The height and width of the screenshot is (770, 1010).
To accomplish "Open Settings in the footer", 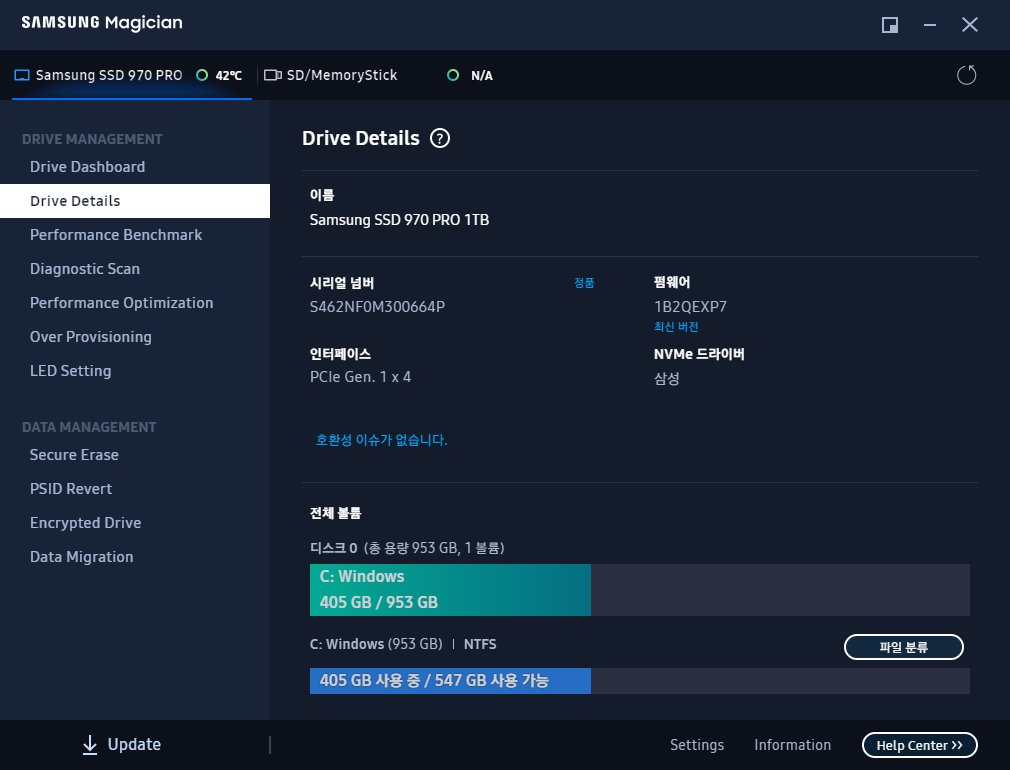I will [697, 745].
